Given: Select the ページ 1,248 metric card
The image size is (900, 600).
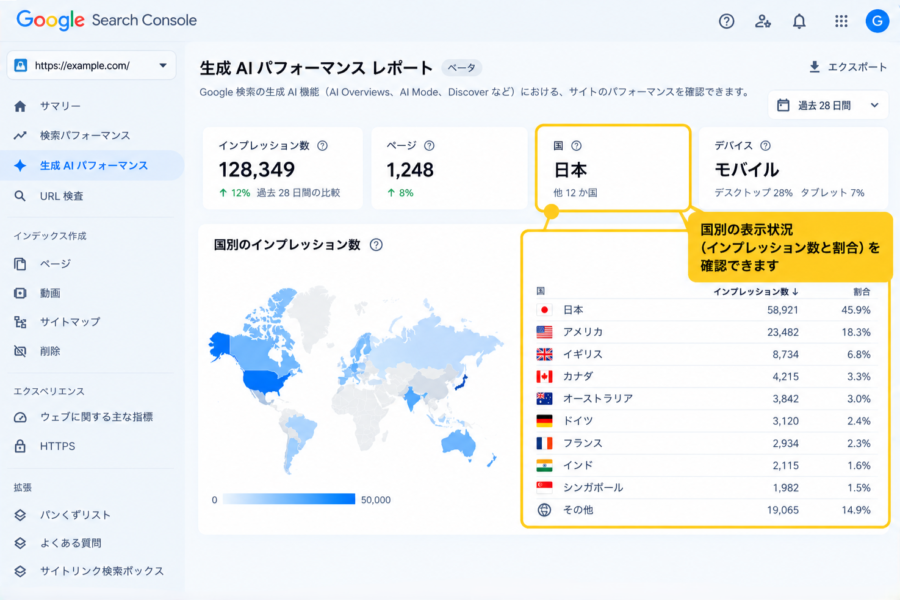Looking at the screenshot, I should pyautogui.click(x=449, y=168).
